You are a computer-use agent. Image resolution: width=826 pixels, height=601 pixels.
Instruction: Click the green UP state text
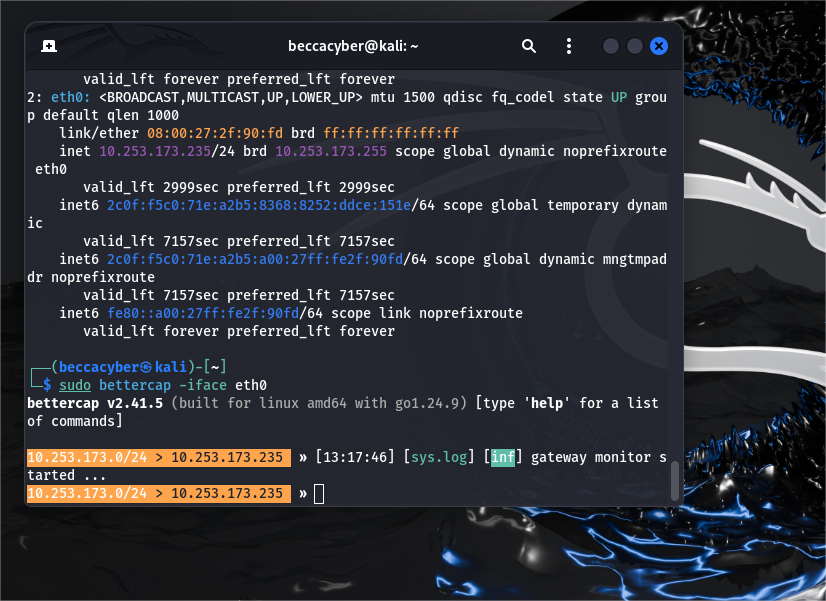click(619, 97)
